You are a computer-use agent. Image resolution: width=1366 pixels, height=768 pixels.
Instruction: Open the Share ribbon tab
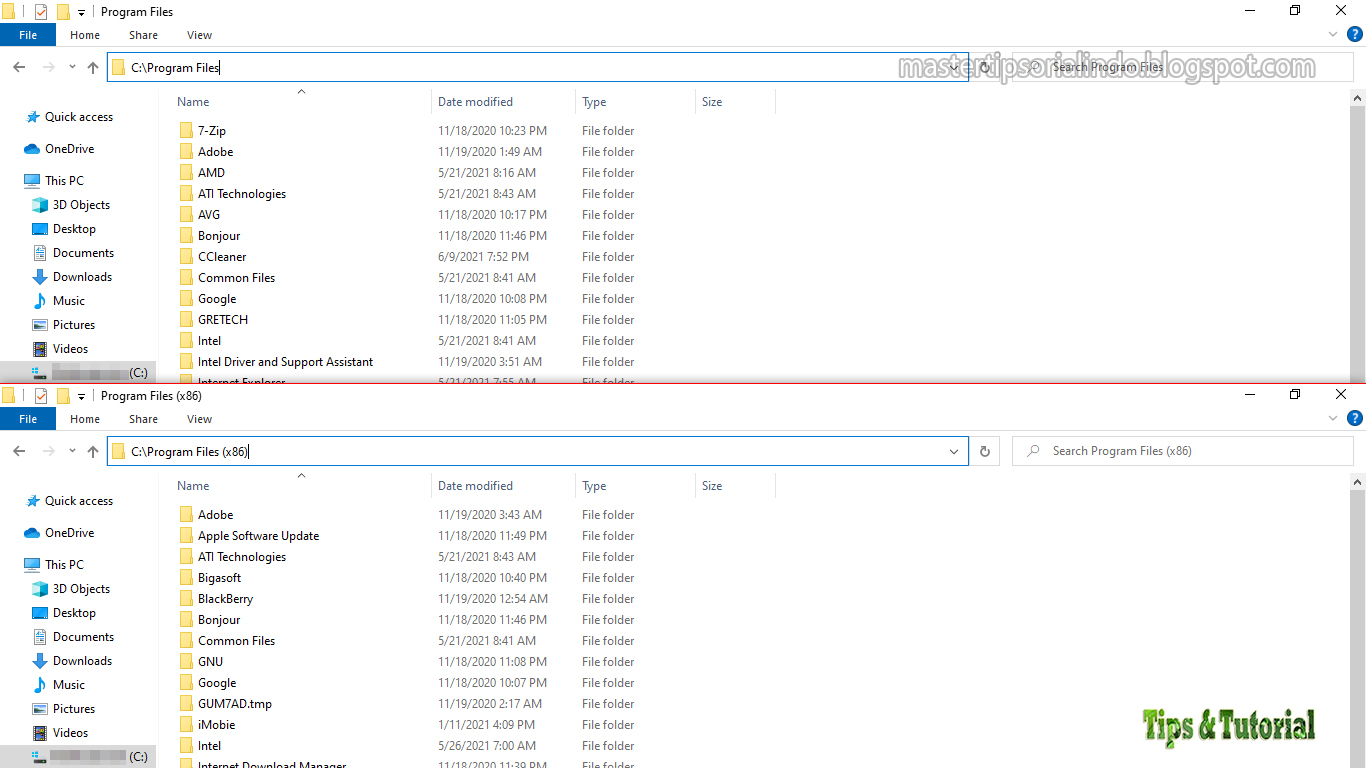(x=142, y=34)
